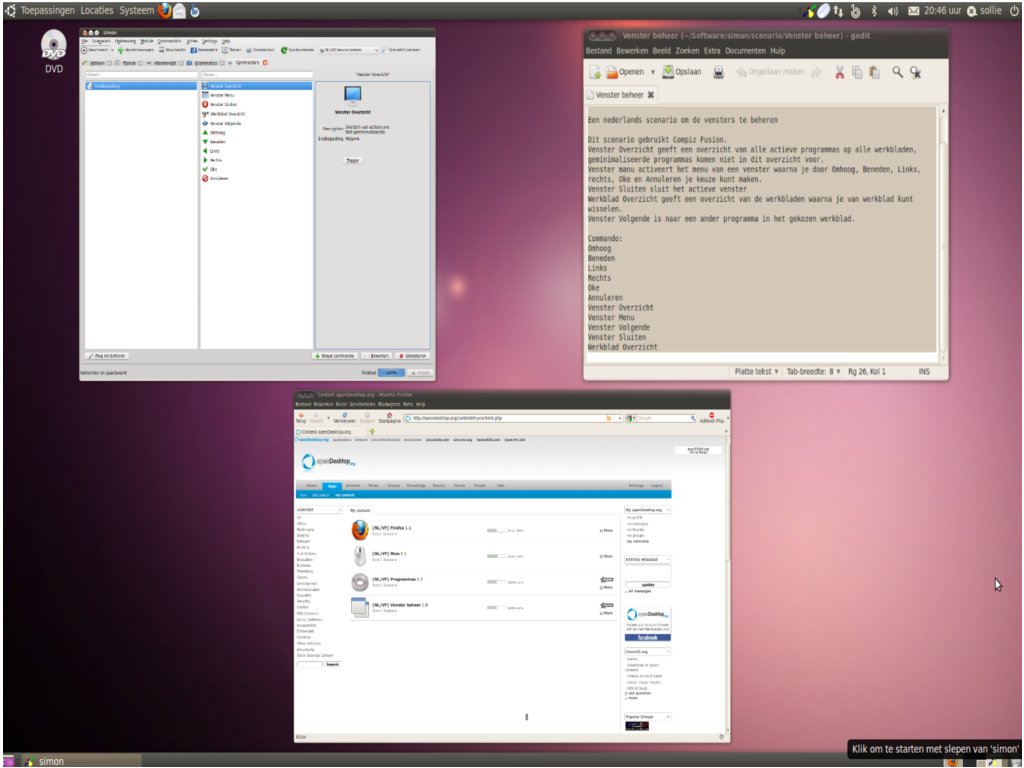Open the Scenarios menu in simon

101,40
